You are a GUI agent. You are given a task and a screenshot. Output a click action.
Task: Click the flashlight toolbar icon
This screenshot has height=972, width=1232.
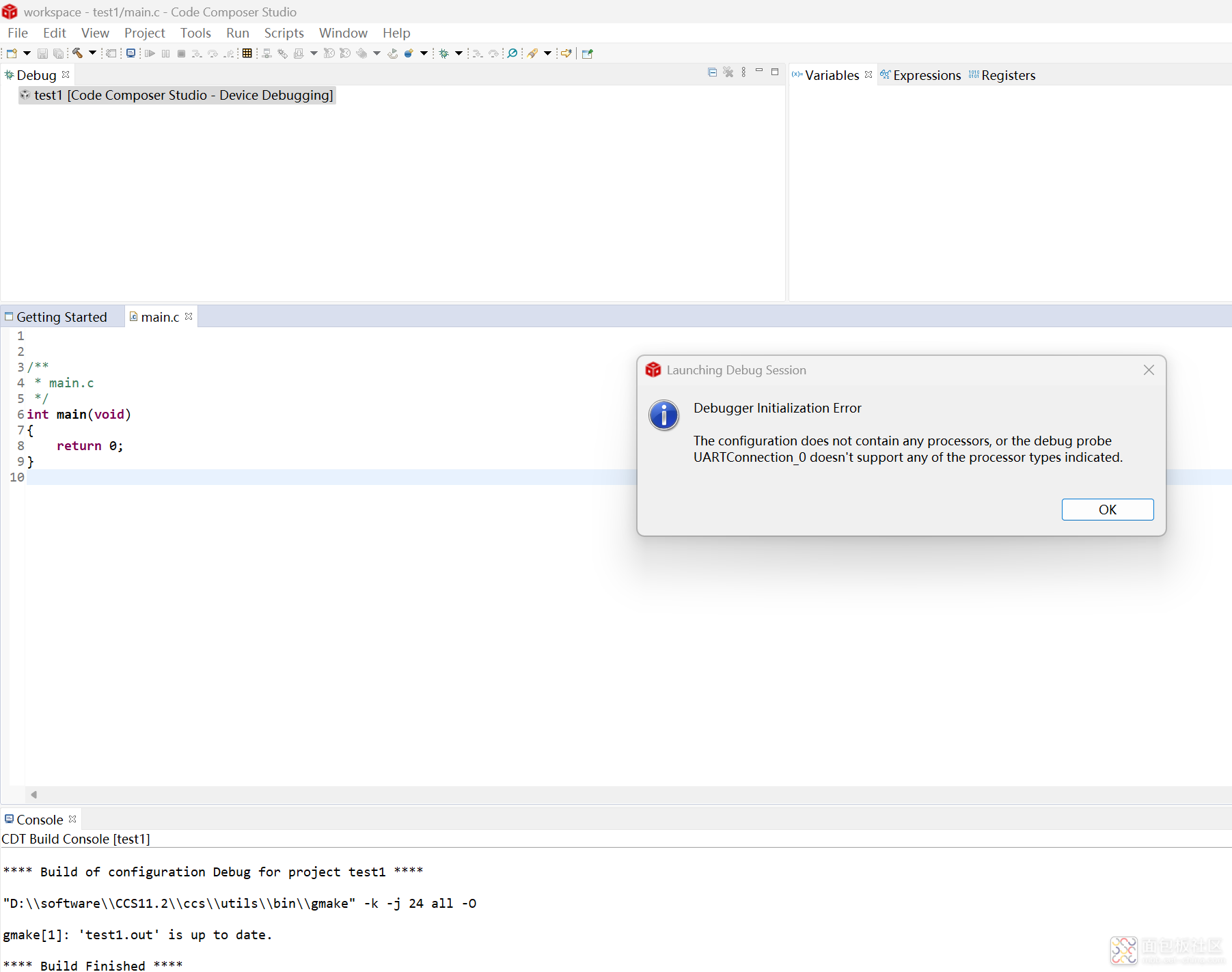coord(532,53)
